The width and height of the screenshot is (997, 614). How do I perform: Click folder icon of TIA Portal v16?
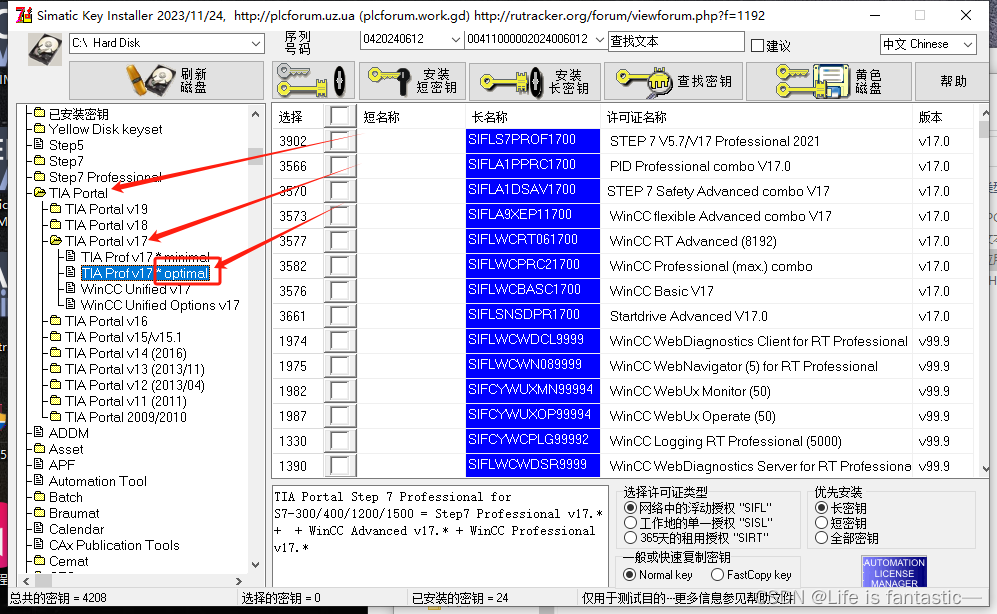click(55, 320)
